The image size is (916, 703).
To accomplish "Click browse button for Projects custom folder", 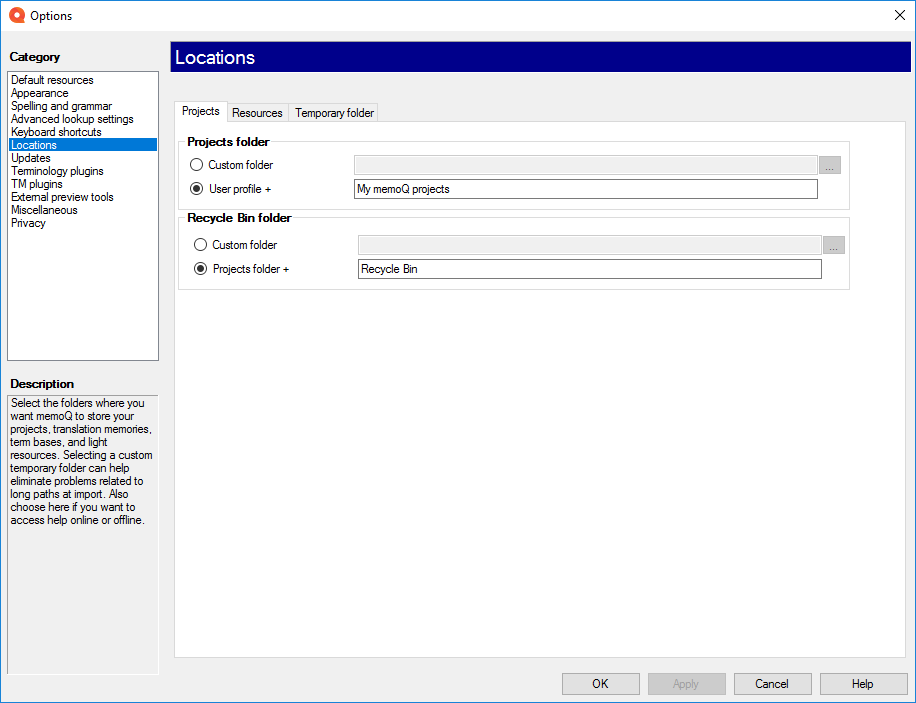I will coord(829,165).
